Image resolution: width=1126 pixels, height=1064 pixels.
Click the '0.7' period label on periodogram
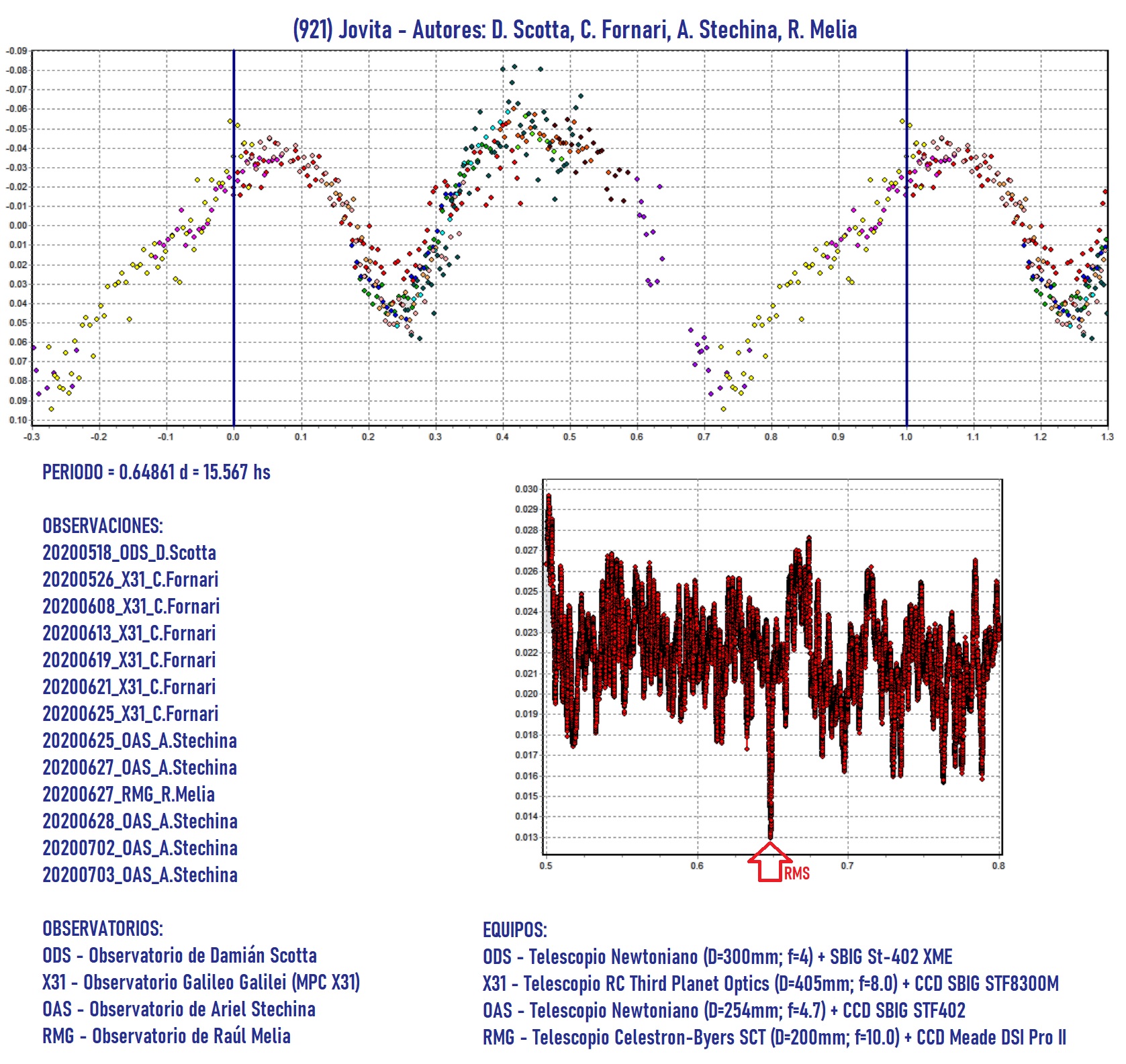tap(847, 866)
